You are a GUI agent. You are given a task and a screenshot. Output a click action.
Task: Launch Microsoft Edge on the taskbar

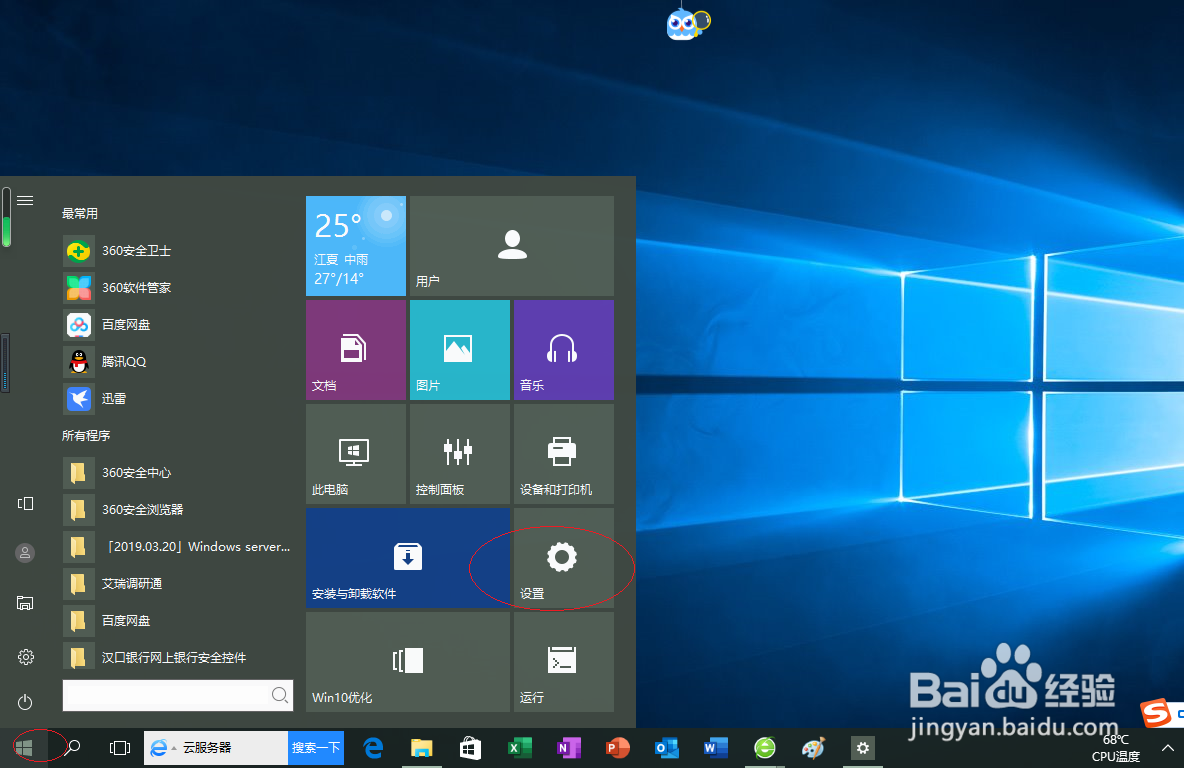coord(372,747)
